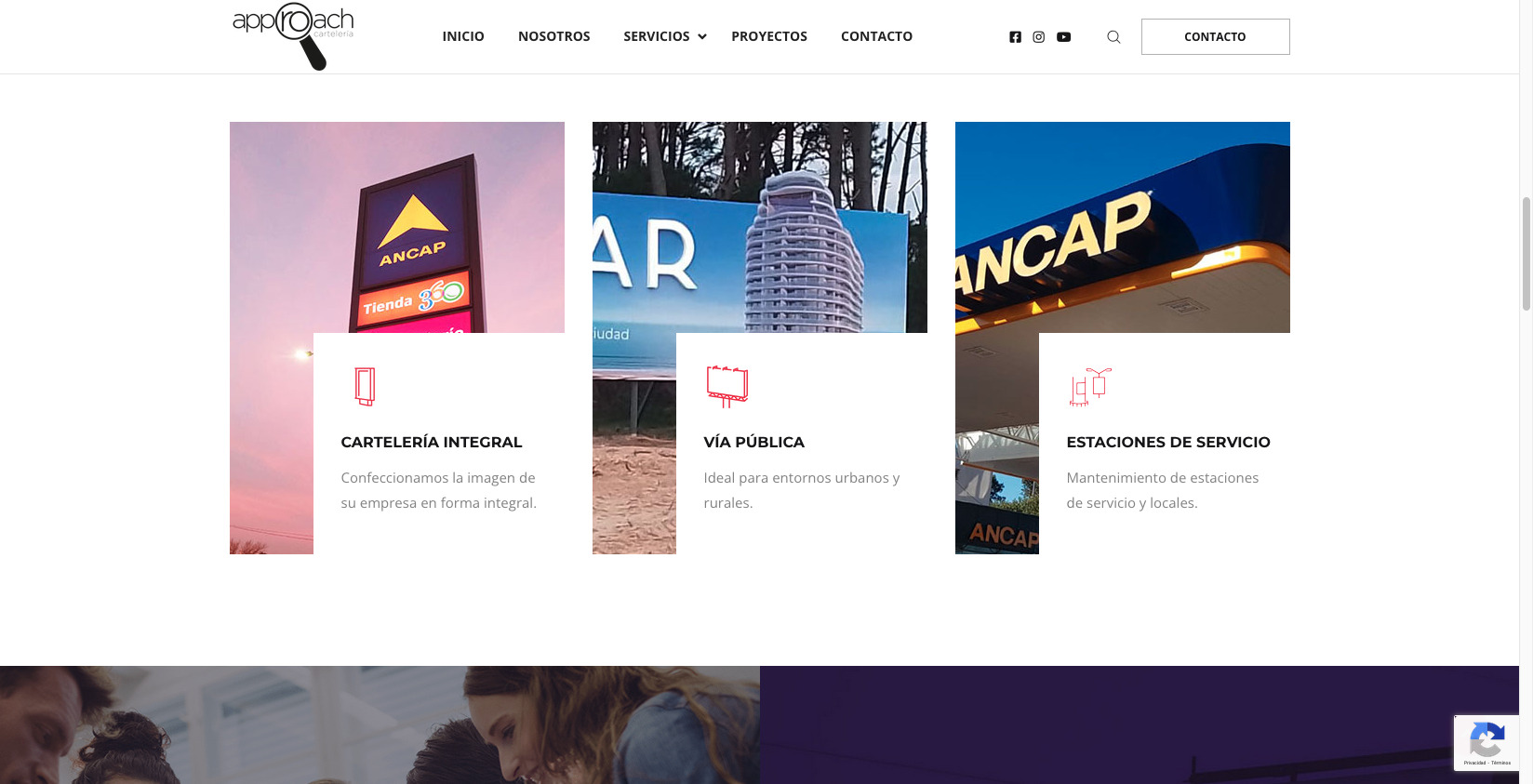This screenshot has height=784, width=1533.
Task: Click the search magnifier icon
Action: coord(1113,37)
